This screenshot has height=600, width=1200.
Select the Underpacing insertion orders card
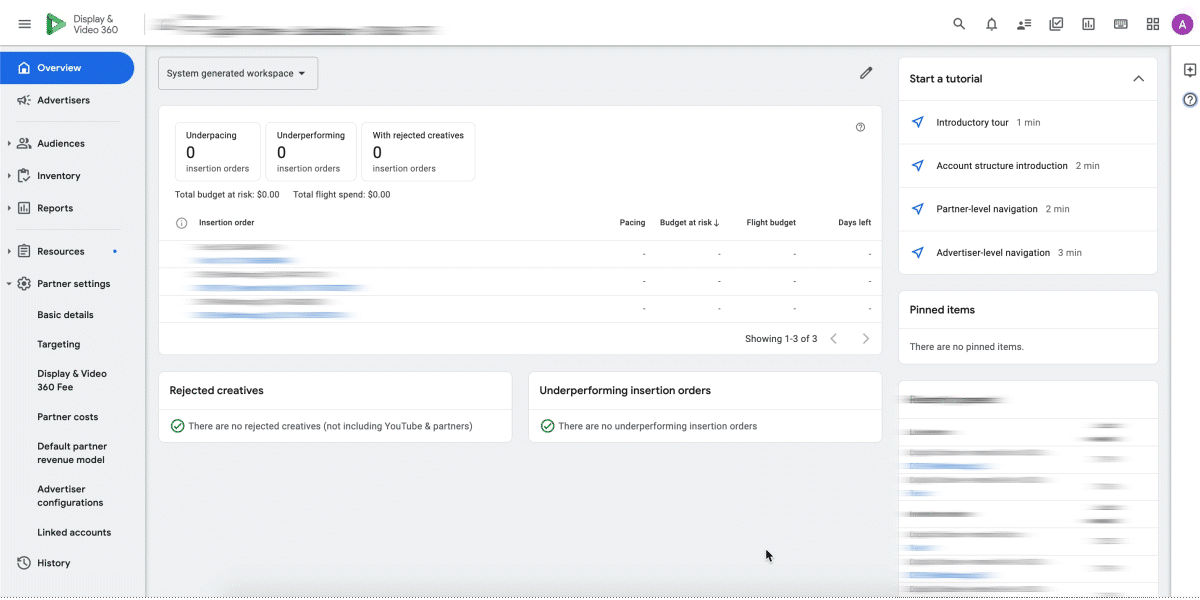coord(217,151)
